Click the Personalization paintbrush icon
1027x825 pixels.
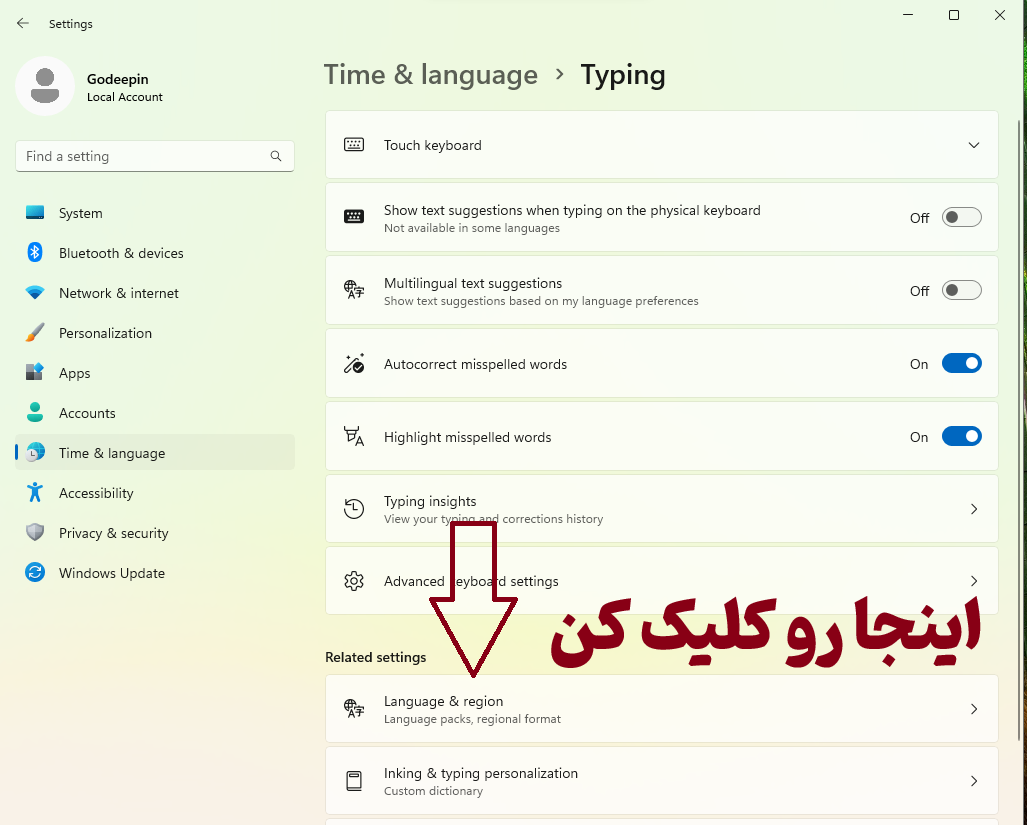point(35,333)
